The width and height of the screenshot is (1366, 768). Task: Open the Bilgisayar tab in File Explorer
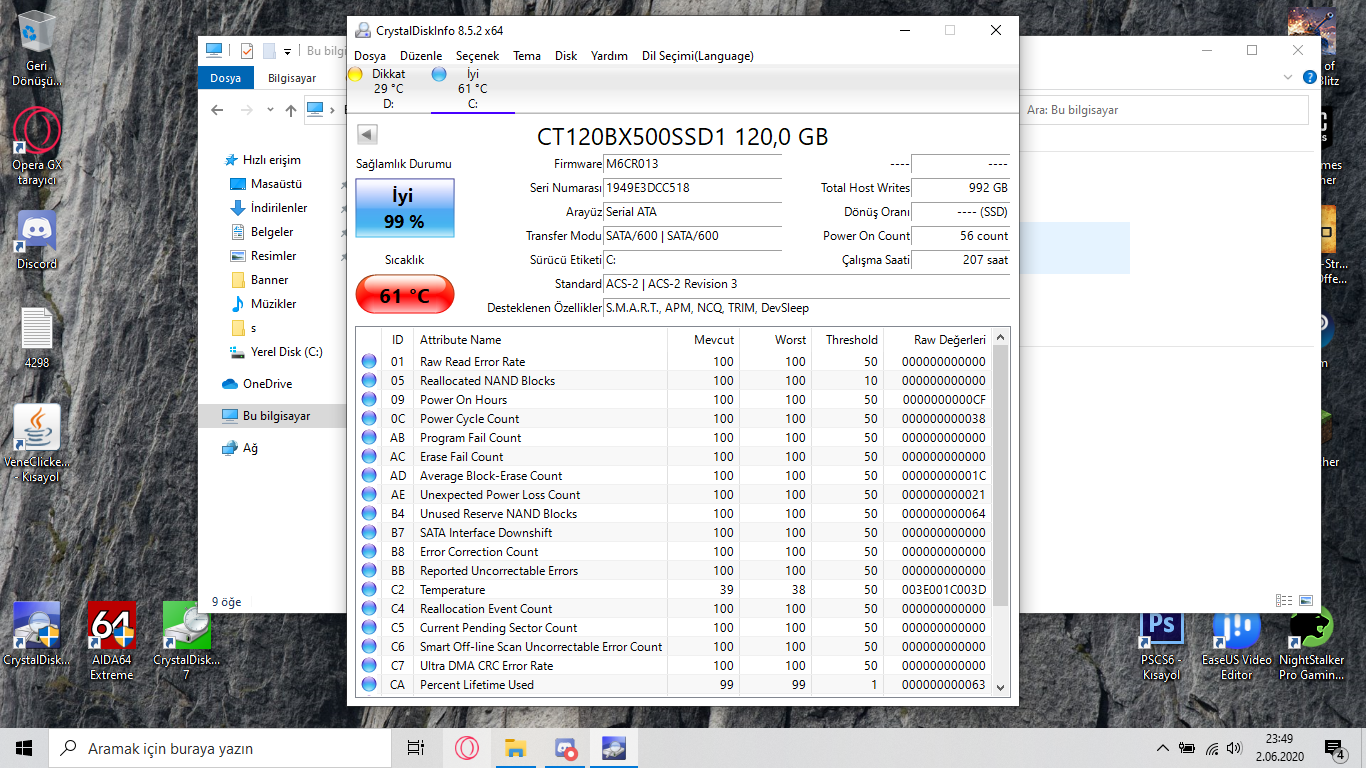pyautogui.click(x=292, y=78)
